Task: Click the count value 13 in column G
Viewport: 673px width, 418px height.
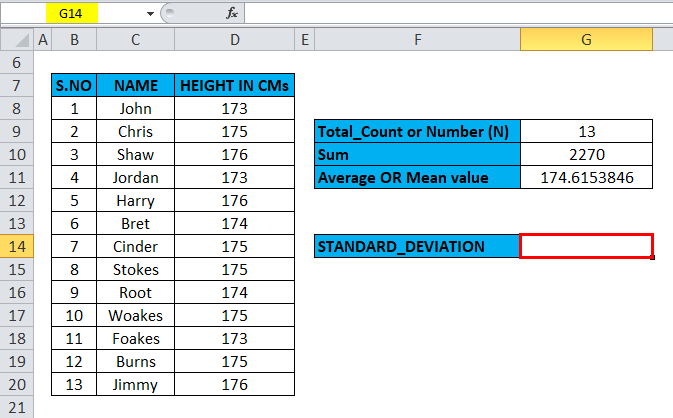Action: click(x=586, y=131)
